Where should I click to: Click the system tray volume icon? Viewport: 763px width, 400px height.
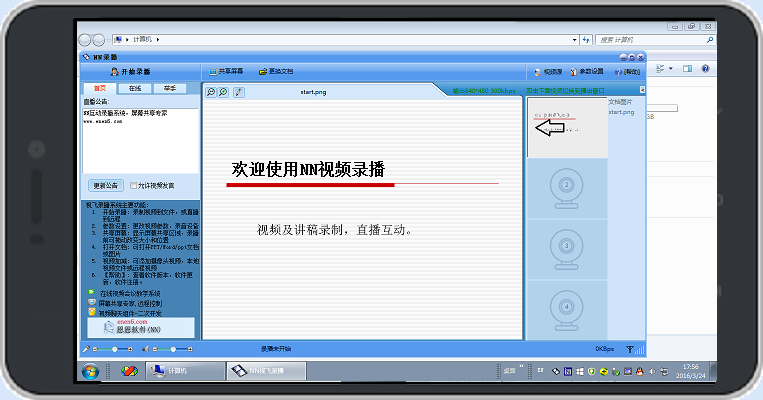652,371
